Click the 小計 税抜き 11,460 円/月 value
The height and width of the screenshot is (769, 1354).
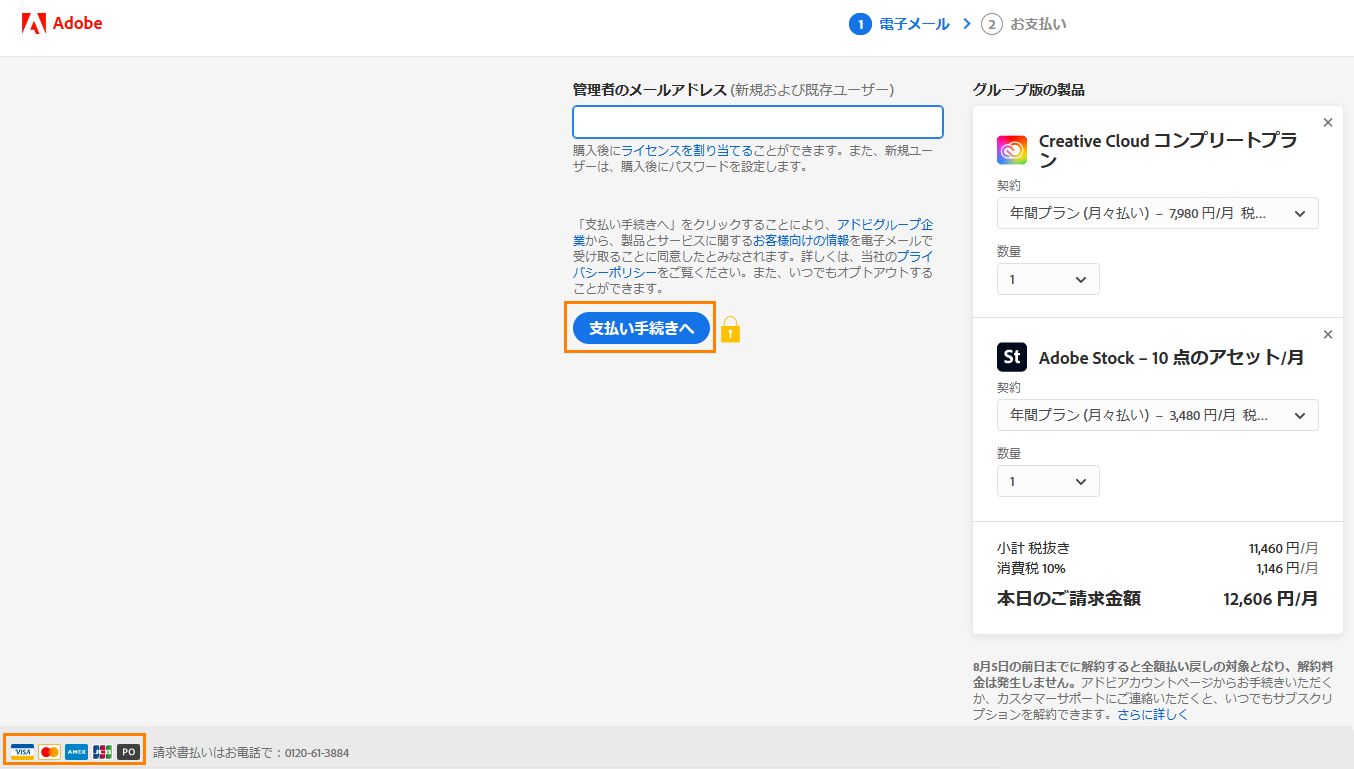click(1283, 548)
